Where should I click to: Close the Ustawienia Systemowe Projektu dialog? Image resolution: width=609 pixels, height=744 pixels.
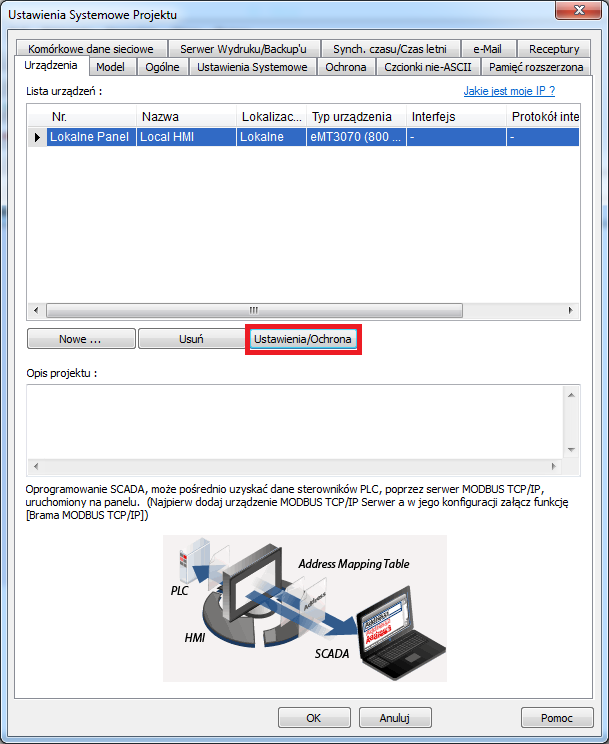point(579,10)
